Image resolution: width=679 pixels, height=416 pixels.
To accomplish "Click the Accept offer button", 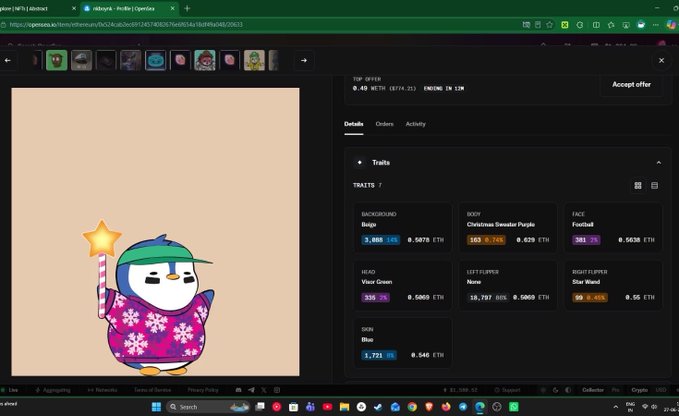I will (631, 84).
